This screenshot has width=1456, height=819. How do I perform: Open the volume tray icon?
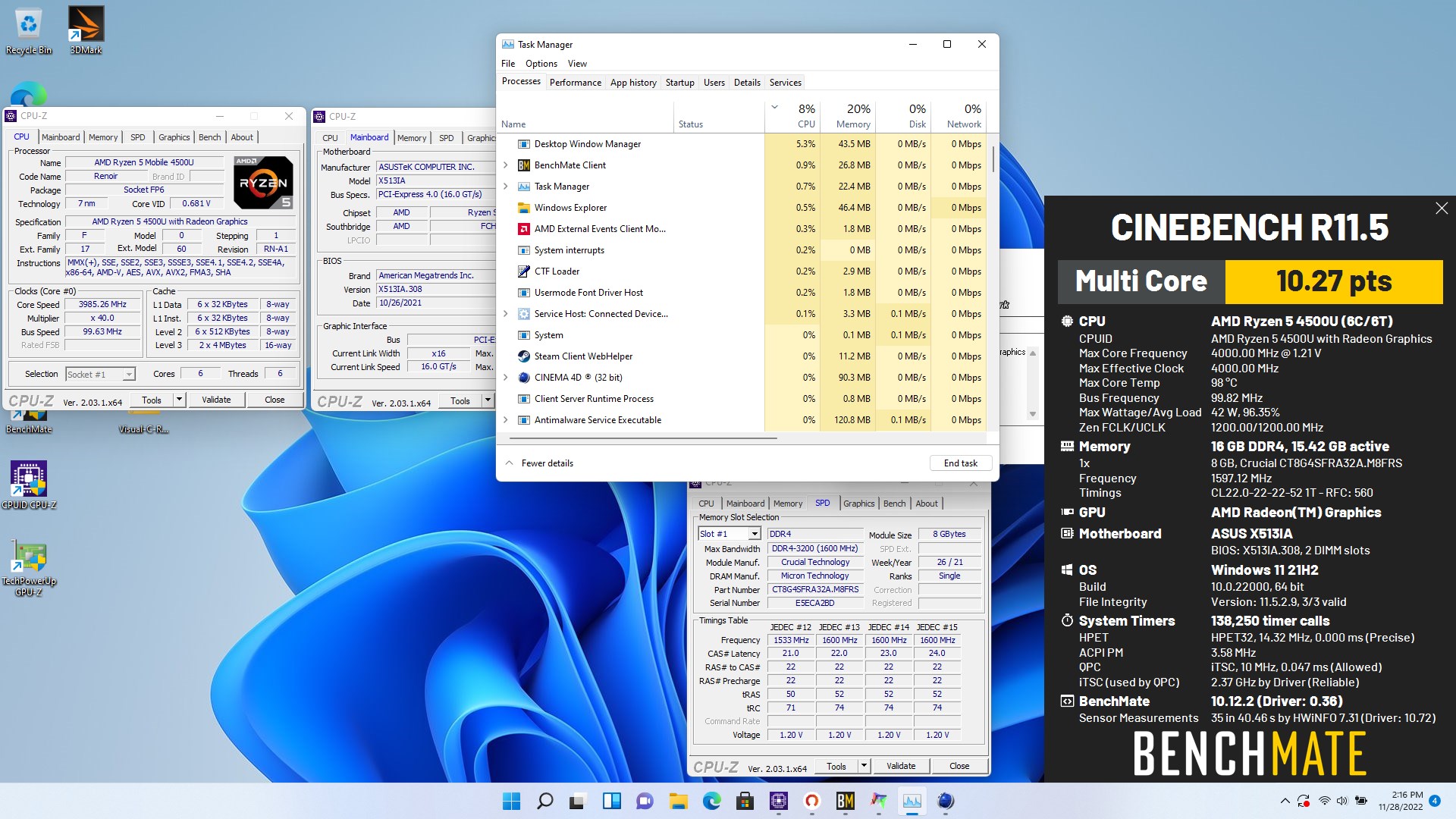click(1342, 801)
